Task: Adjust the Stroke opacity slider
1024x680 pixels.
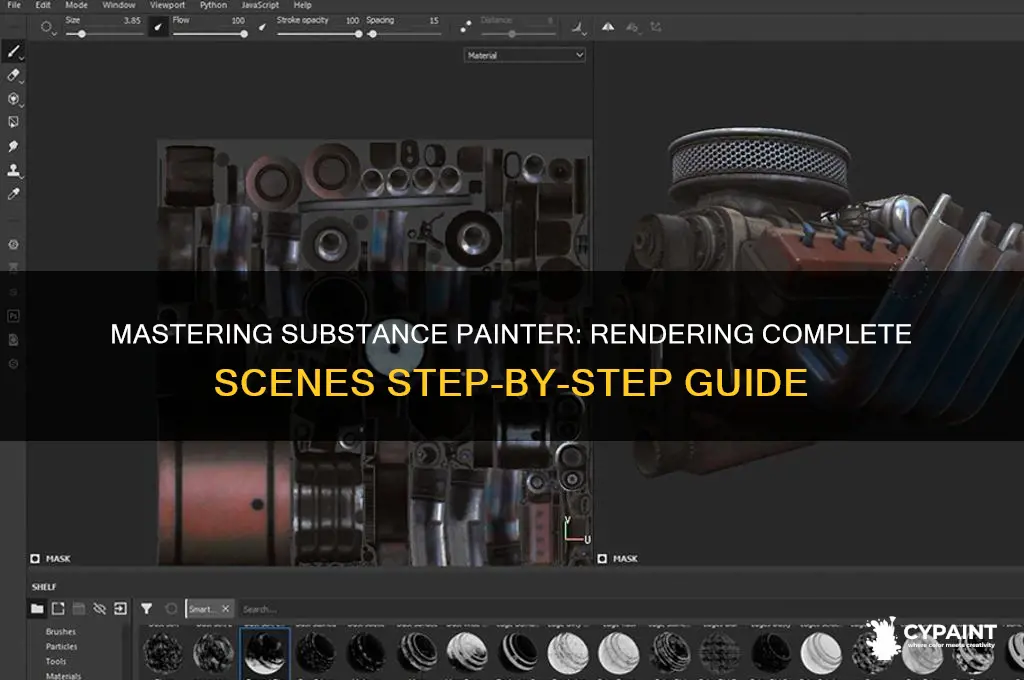Action: point(319,34)
